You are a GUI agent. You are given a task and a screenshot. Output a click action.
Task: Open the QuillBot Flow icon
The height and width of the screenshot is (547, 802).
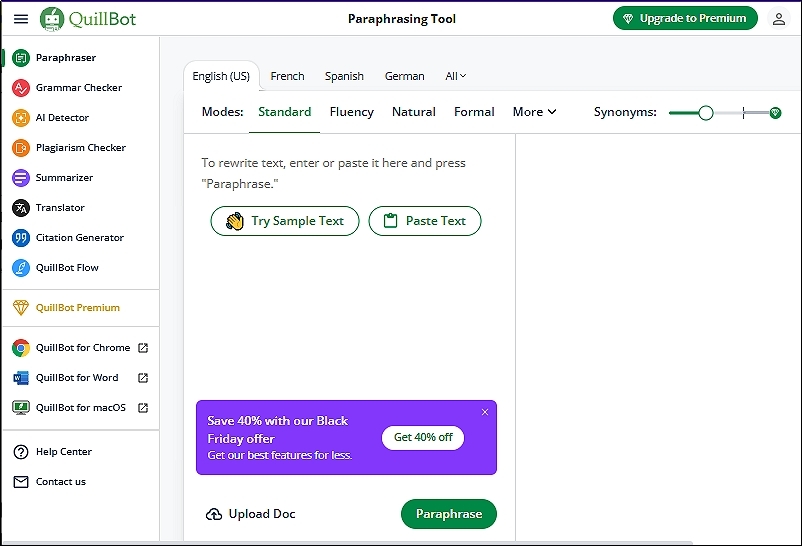(21, 268)
